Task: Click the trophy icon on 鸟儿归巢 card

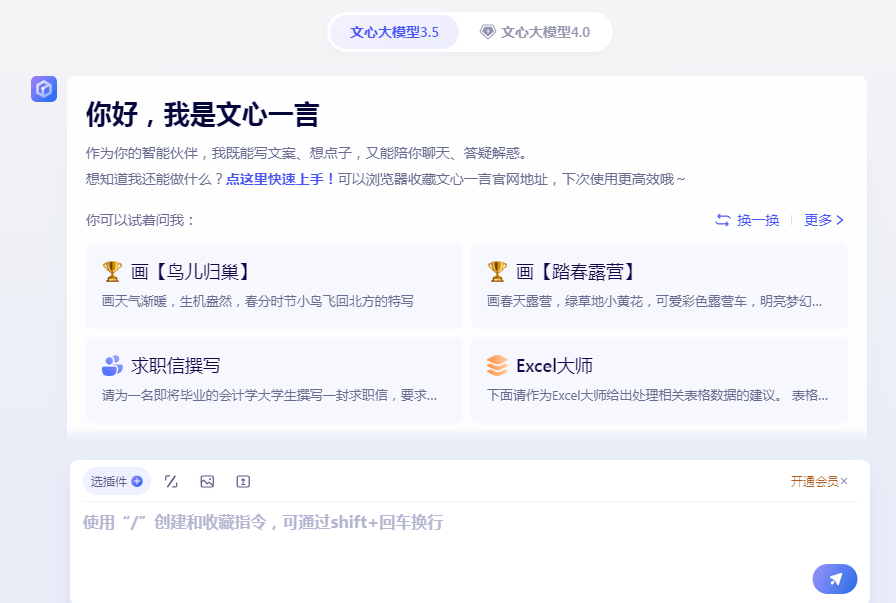Action: (112, 271)
